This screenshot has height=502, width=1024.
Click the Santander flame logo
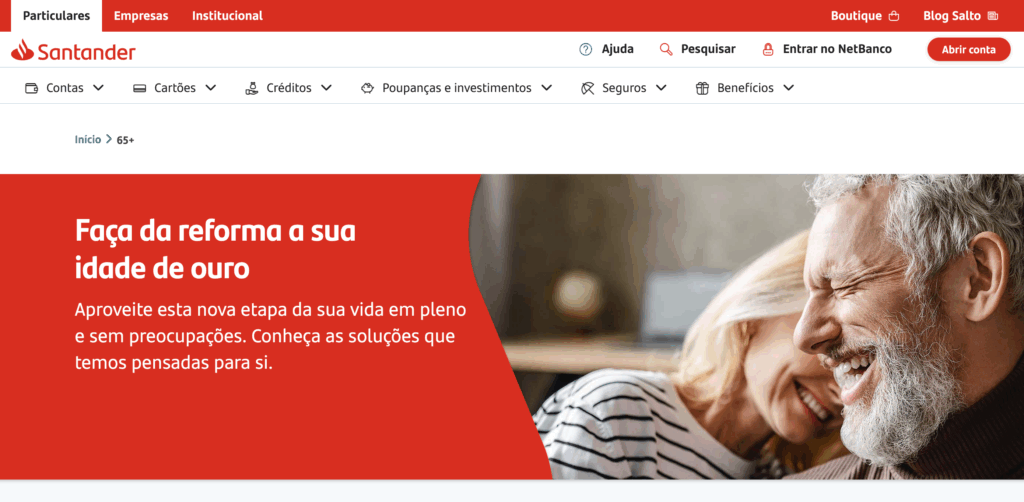22,50
